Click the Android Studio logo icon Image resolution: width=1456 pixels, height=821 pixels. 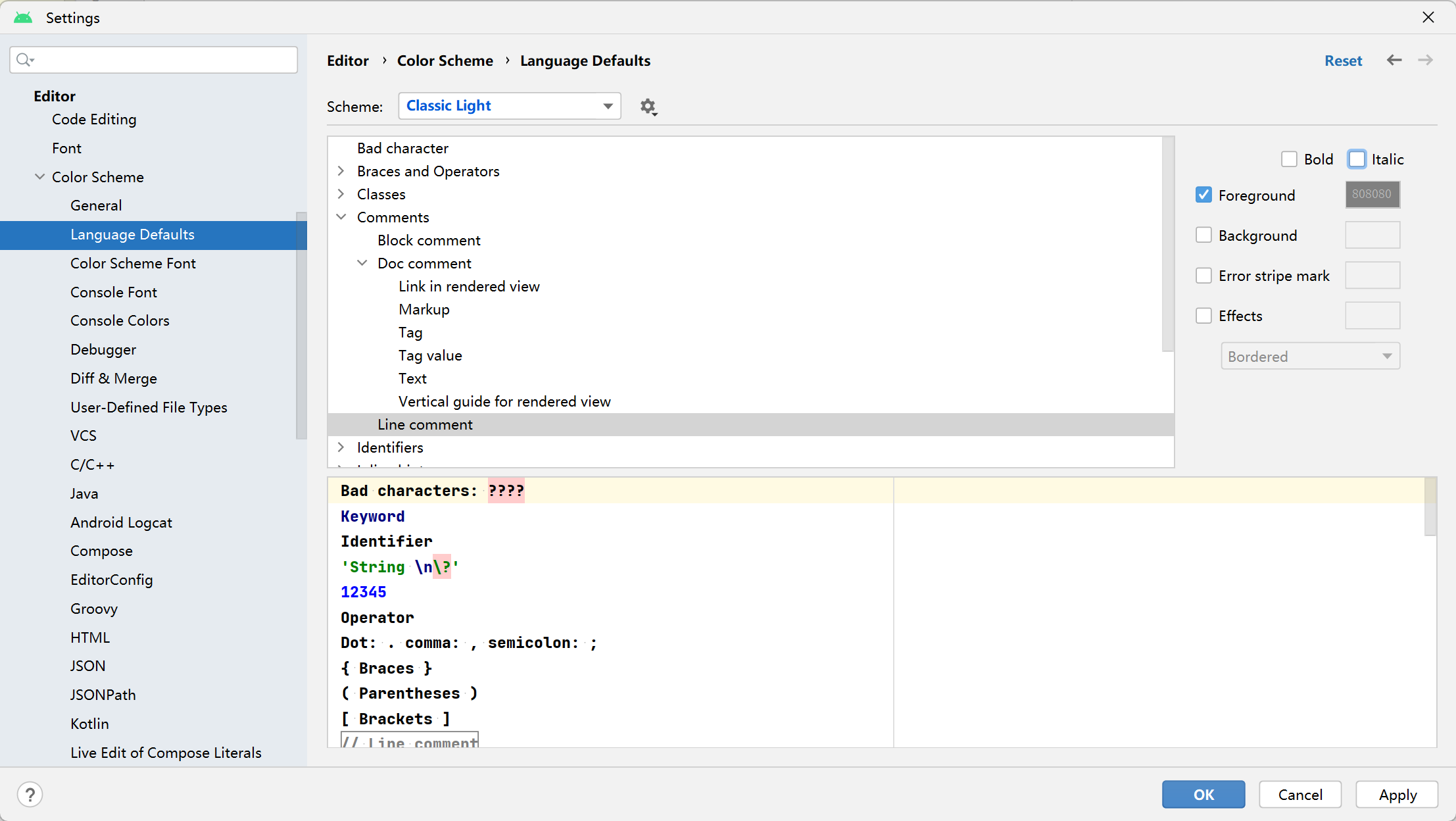click(x=23, y=18)
